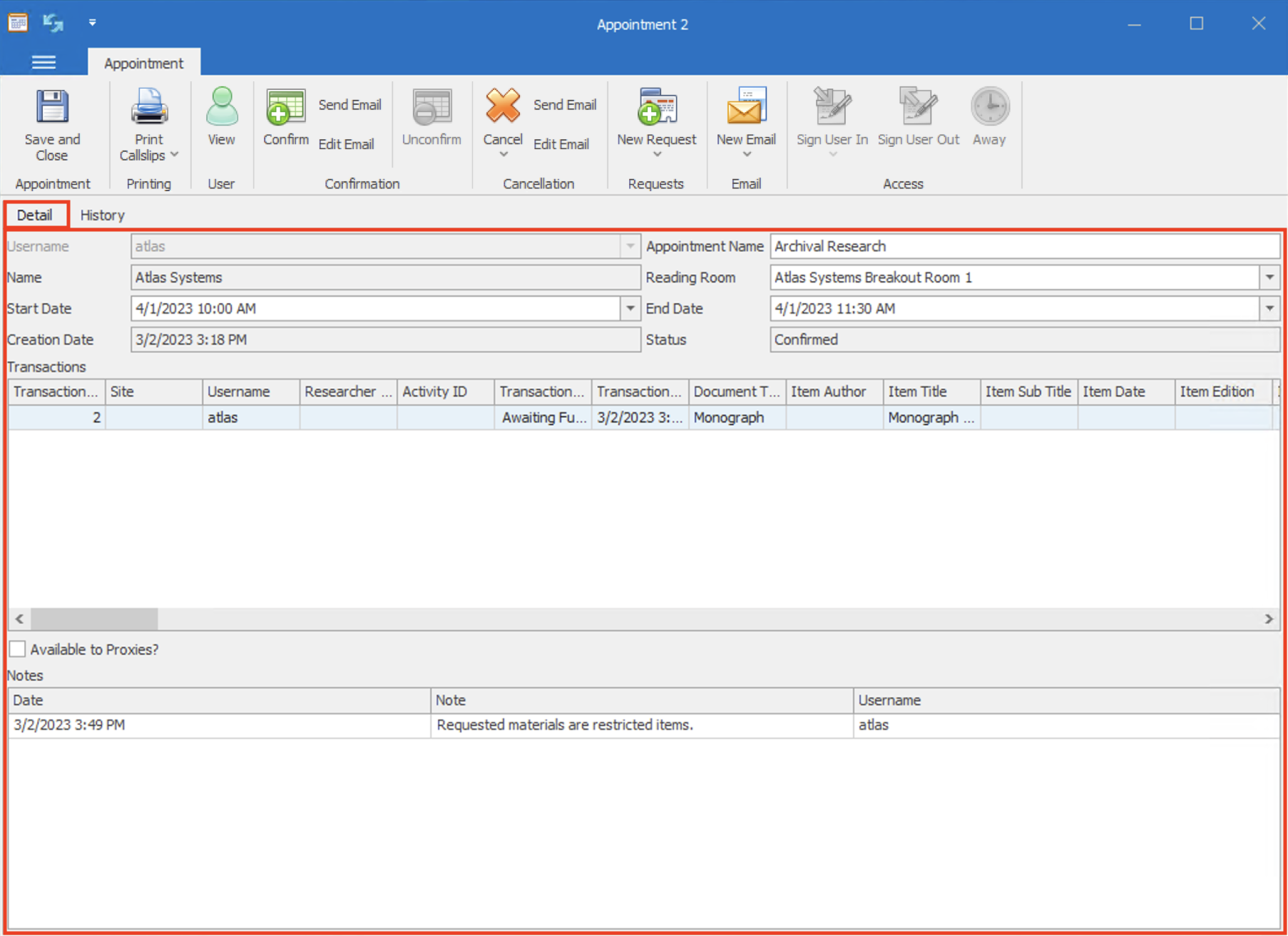Screen dimensions: 1288x936
Task: Click Send Email under Confirmation
Action: (349, 104)
